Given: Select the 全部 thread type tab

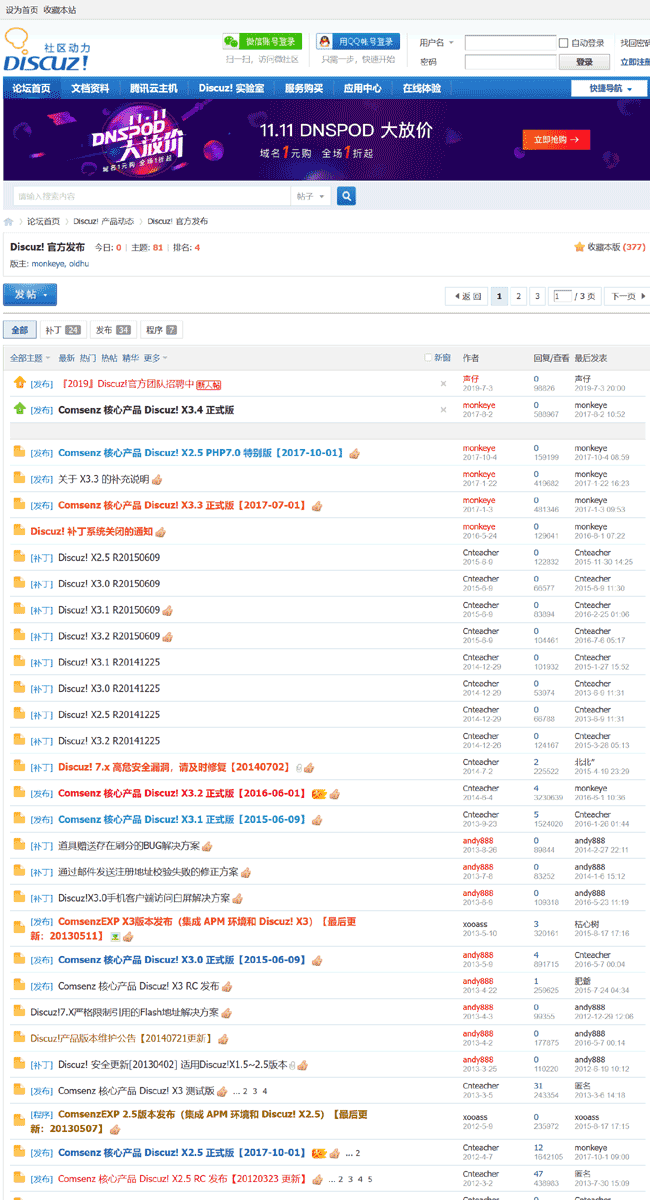Looking at the screenshot, I should 19,330.
